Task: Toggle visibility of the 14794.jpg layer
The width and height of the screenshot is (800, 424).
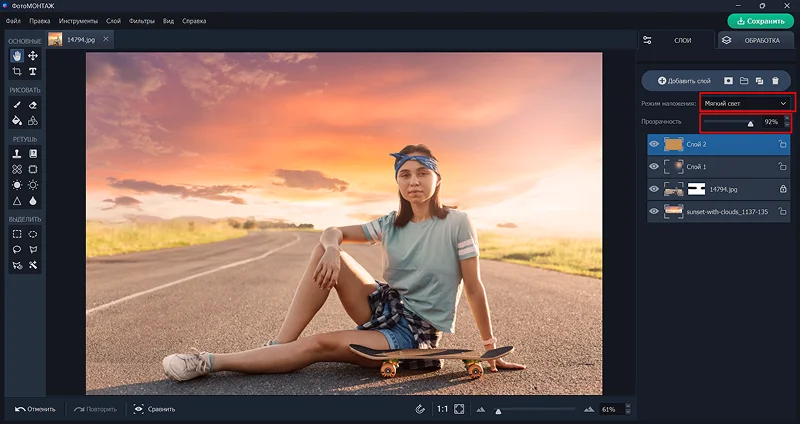Action: point(654,189)
